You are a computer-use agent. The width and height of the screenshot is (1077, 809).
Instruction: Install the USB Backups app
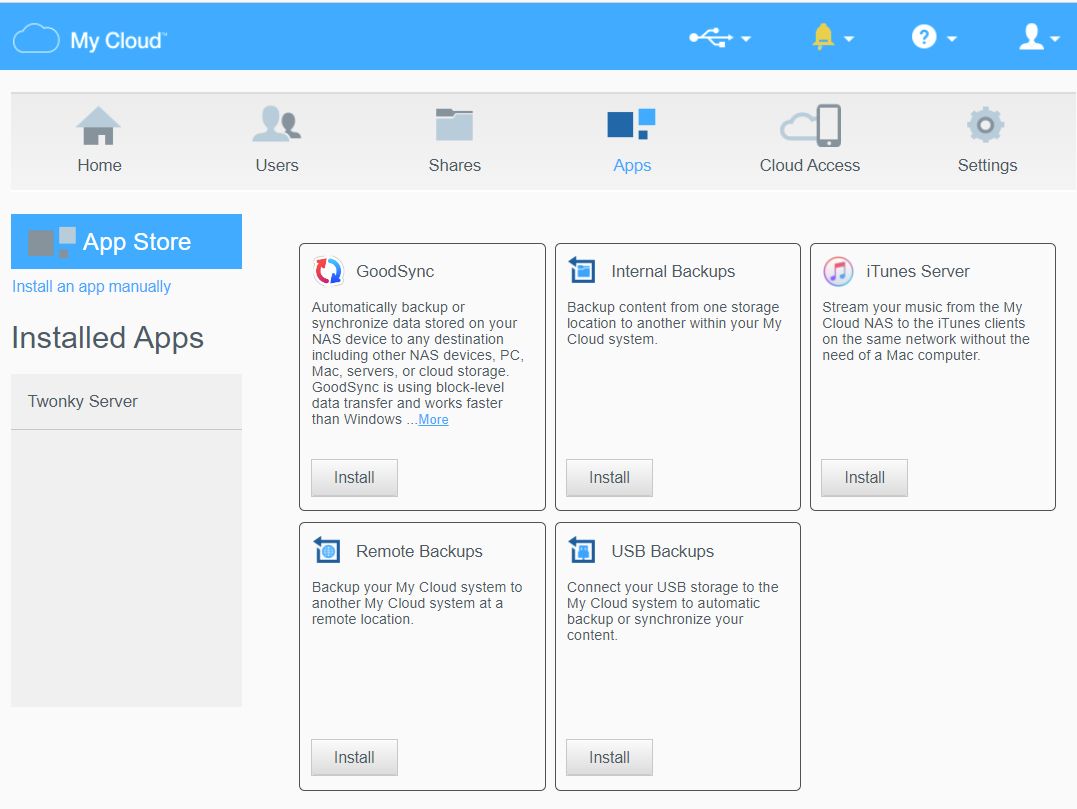[609, 757]
